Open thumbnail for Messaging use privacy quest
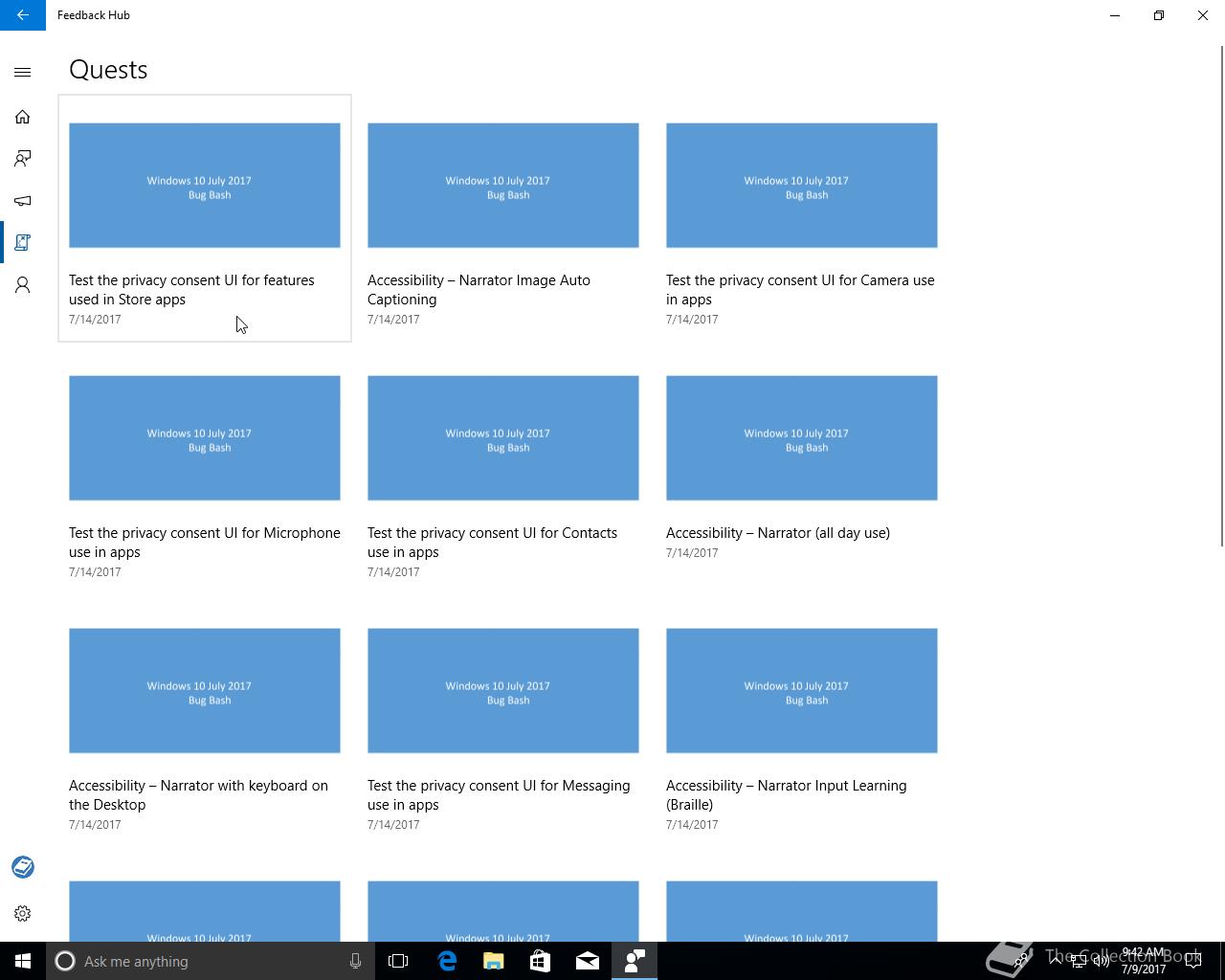Image resolution: width=1225 pixels, height=980 pixels. (503, 691)
